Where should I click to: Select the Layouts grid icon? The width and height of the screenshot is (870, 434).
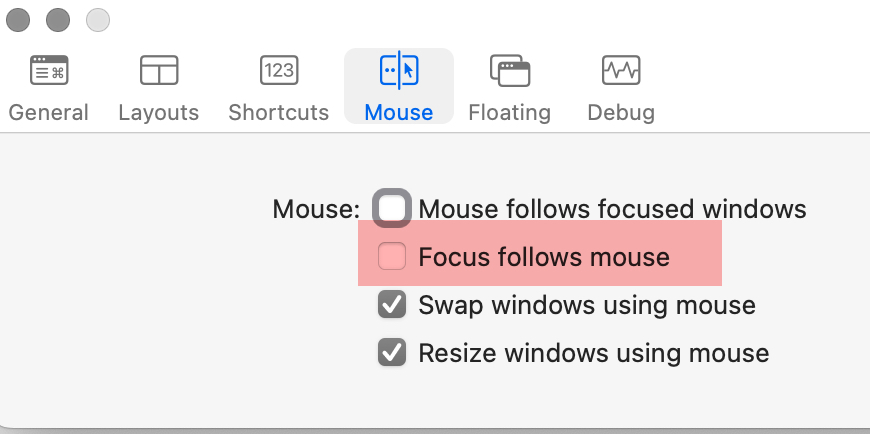(159, 70)
